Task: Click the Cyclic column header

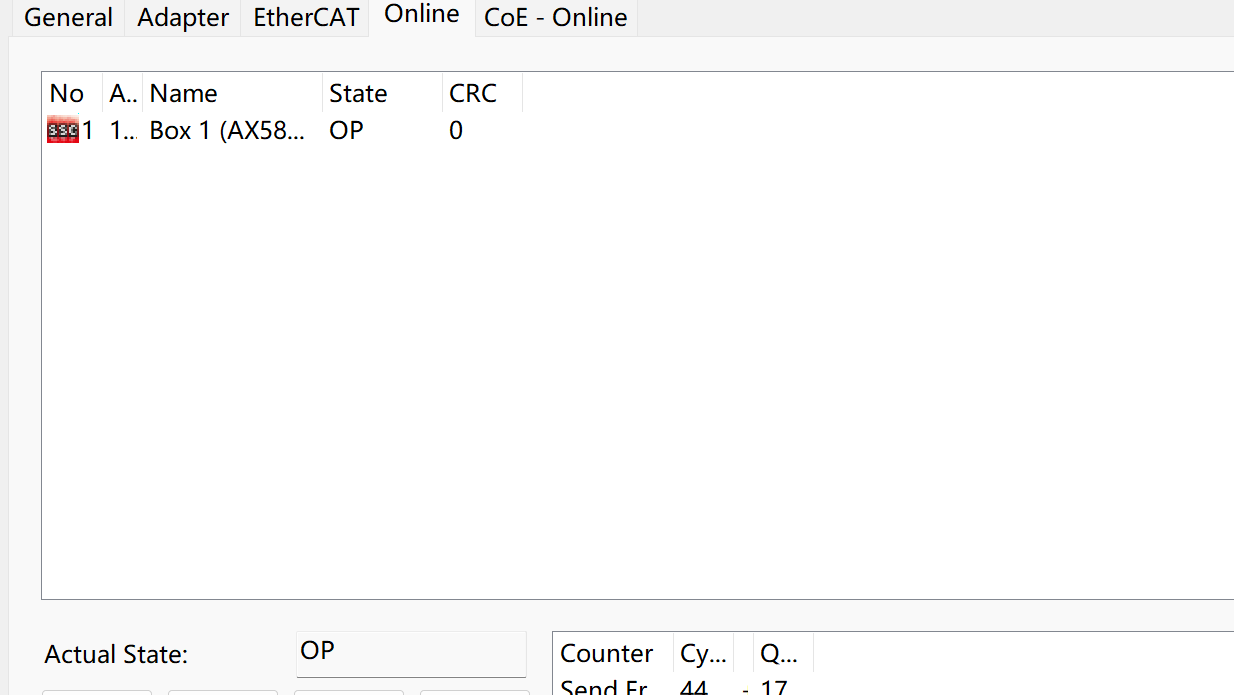Action: click(703, 652)
